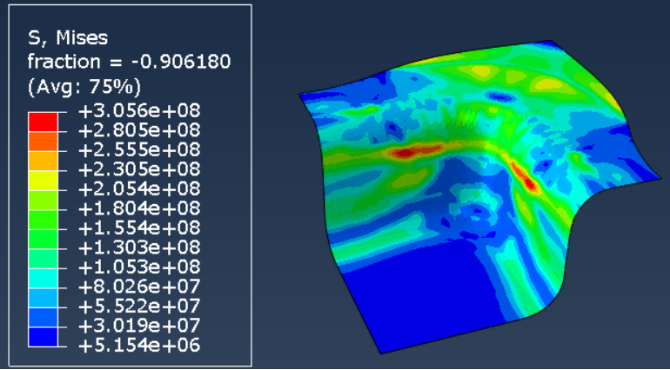This screenshot has width=670, height=370.
Task: Click the minimum value +5.154e+06
Action: (139, 344)
